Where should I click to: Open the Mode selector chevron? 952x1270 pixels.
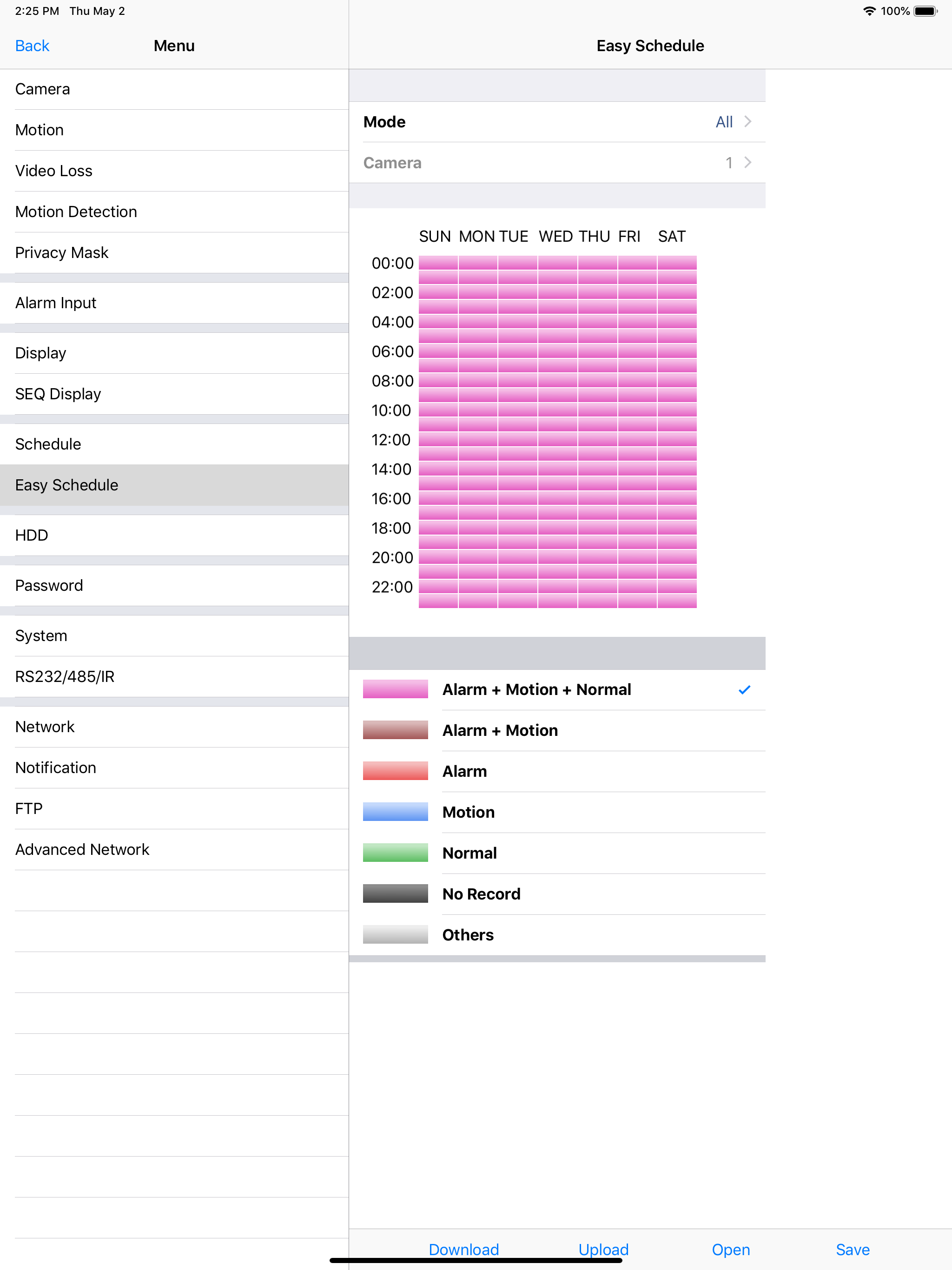(747, 122)
